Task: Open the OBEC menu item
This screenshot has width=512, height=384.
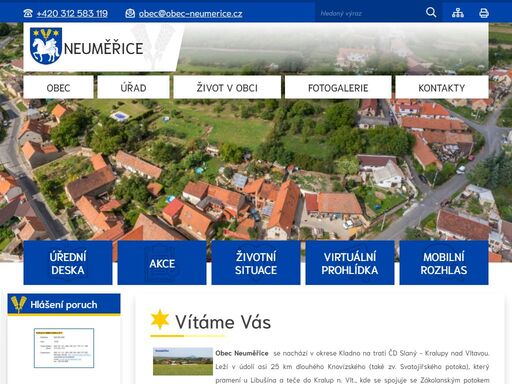Action: (x=58, y=87)
